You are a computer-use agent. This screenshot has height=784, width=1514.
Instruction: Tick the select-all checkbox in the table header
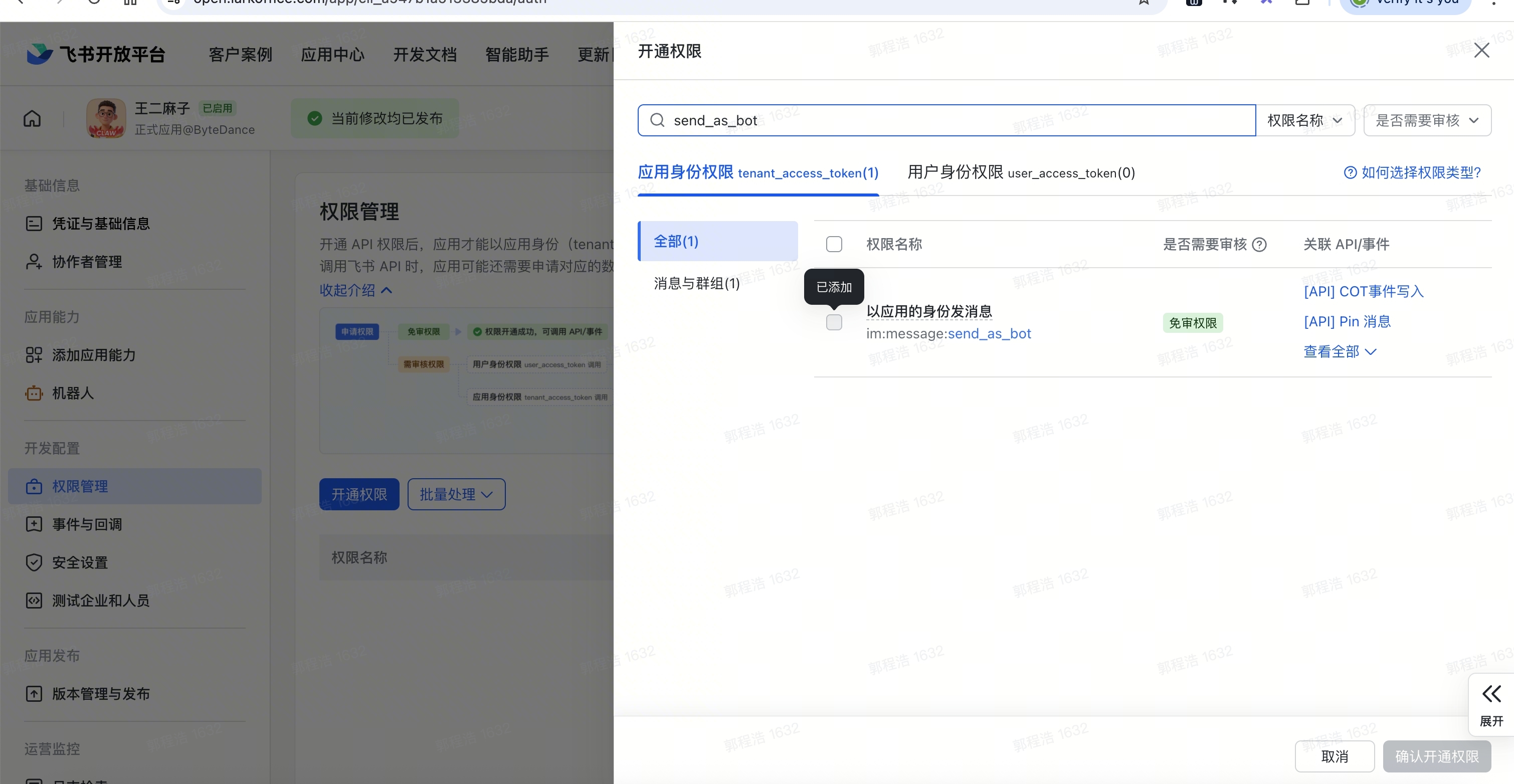[834, 244]
